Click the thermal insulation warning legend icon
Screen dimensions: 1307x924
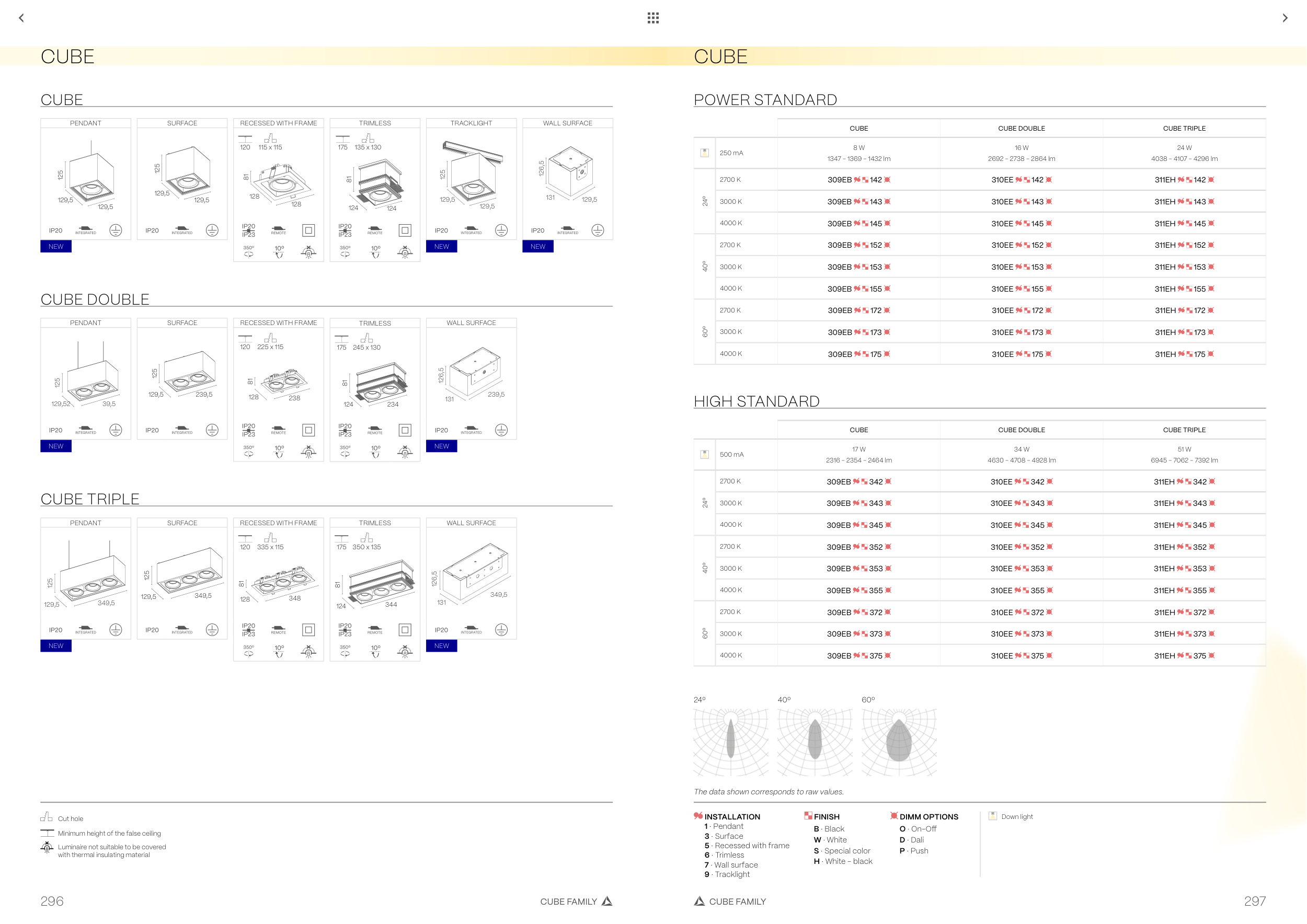click(x=47, y=848)
